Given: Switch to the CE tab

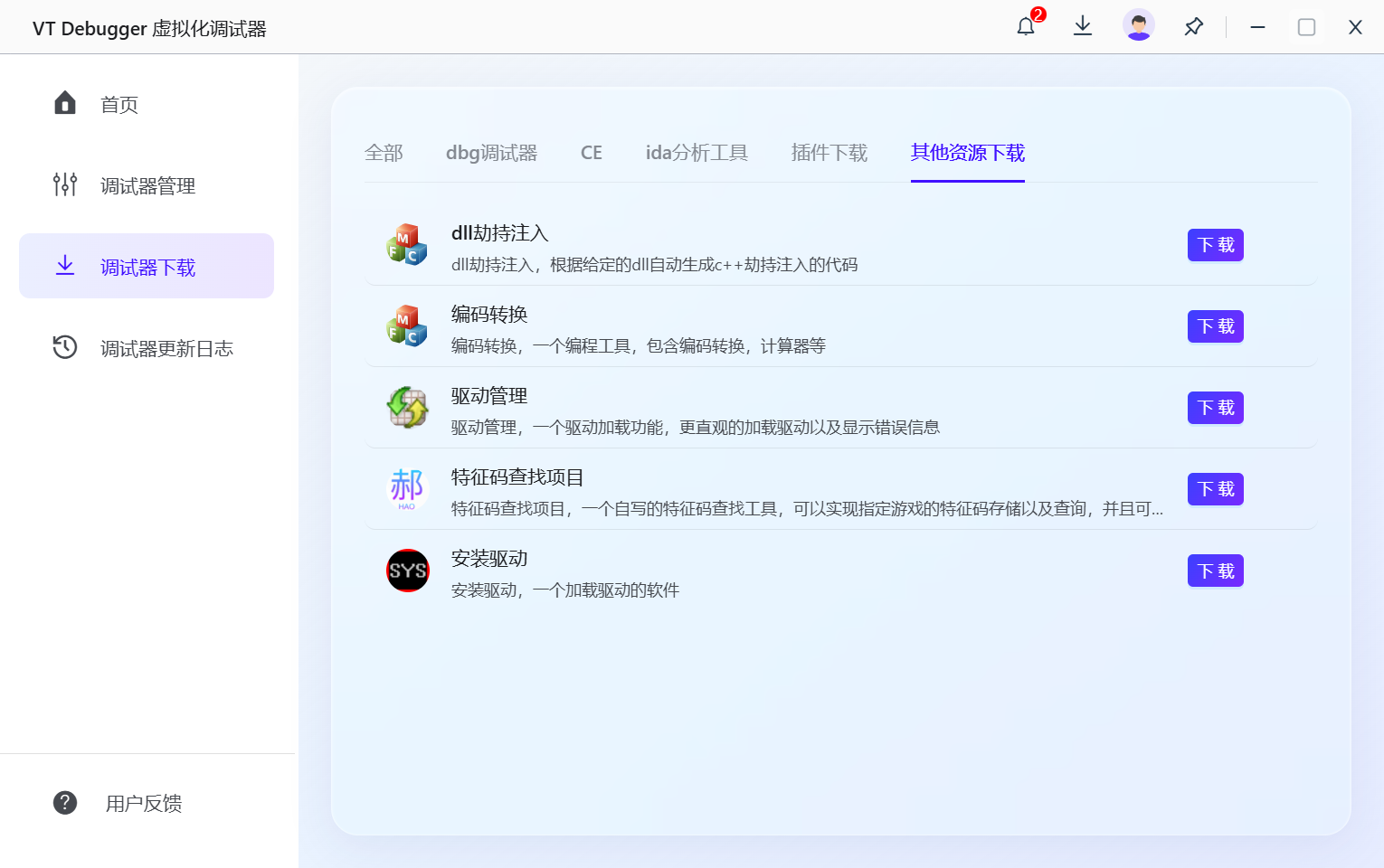Looking at the screenshot, I should click(592, 153).
